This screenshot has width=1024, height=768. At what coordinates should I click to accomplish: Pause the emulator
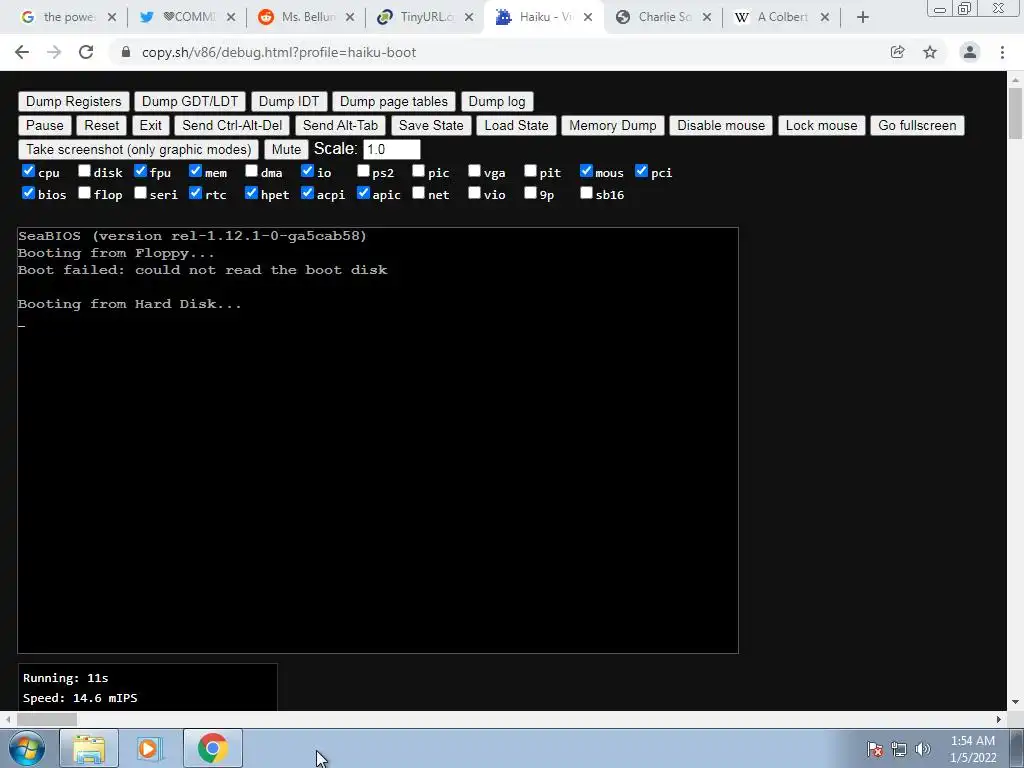[x=44, y=125]
